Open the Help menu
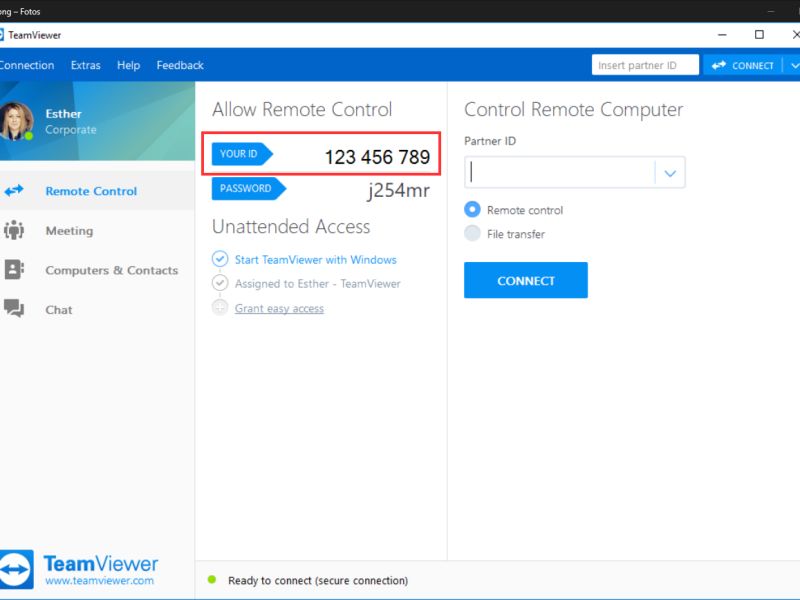The height and width of the screenshot is (600, 800). pyautogui.click(x=128, y=65)
